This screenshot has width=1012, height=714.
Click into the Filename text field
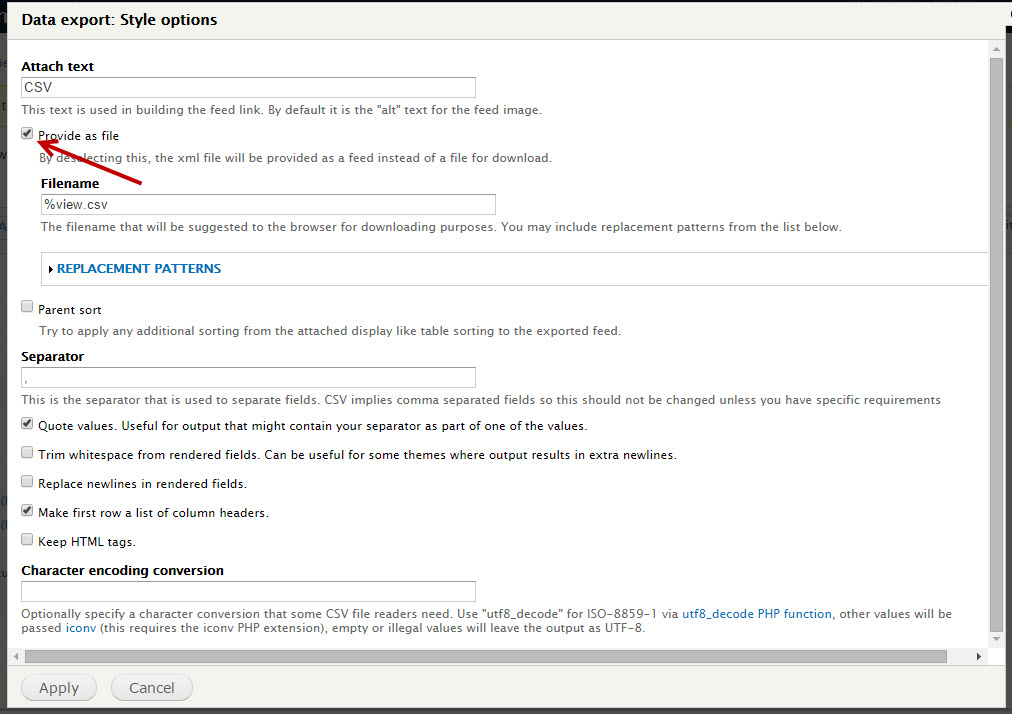coord(268,204)
